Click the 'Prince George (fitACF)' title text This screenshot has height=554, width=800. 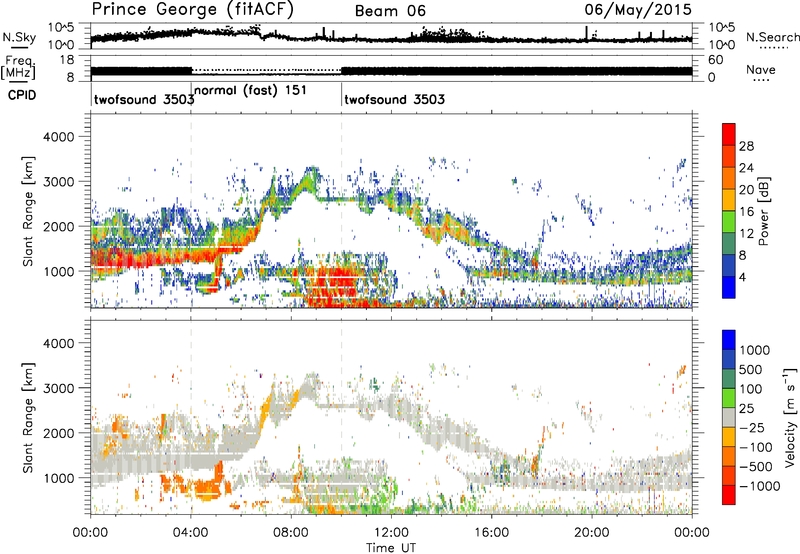coord(192,10)
